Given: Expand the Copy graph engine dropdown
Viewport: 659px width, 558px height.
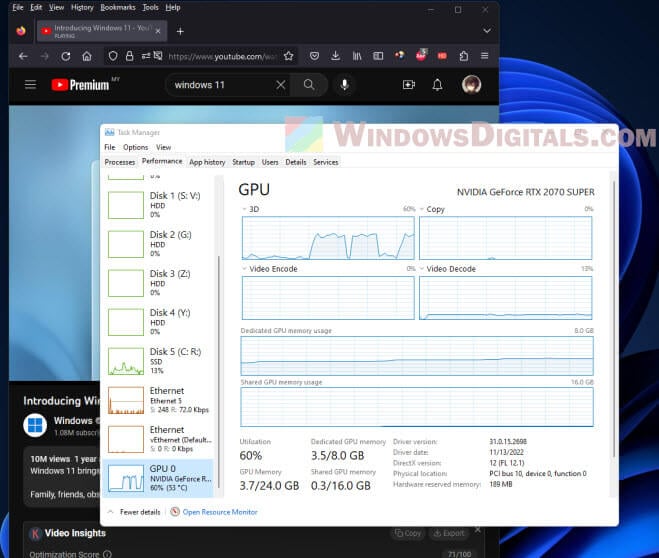Looking at the screenshot, I should tap(422, 209).
